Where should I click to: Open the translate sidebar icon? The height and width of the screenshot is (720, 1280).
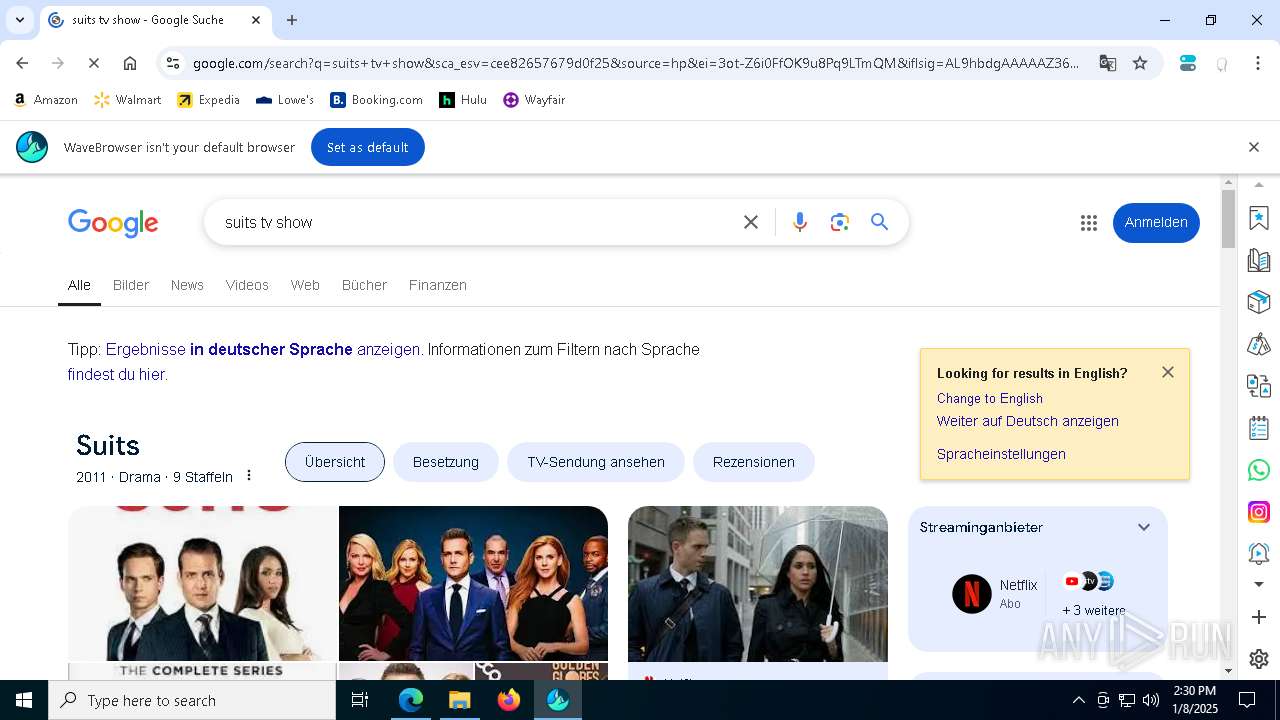point(1259,386)
